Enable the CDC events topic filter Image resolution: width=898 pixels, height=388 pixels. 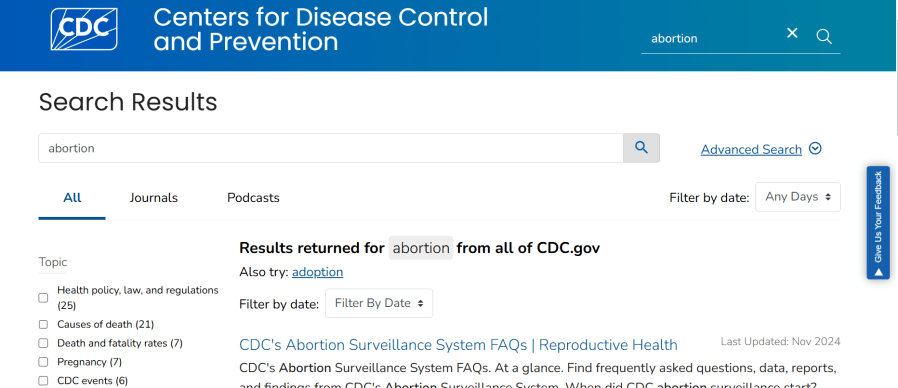[x=44, y=381]
